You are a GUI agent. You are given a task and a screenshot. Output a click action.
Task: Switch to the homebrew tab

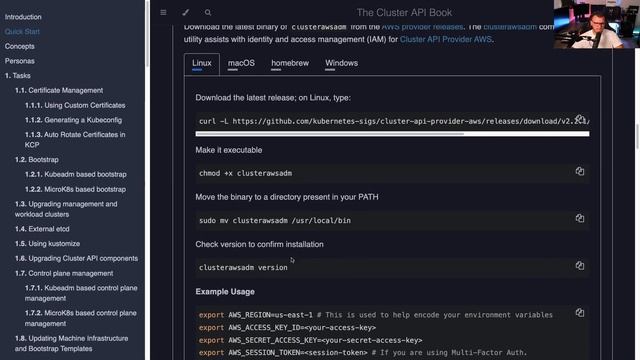[x=290, y=64]
